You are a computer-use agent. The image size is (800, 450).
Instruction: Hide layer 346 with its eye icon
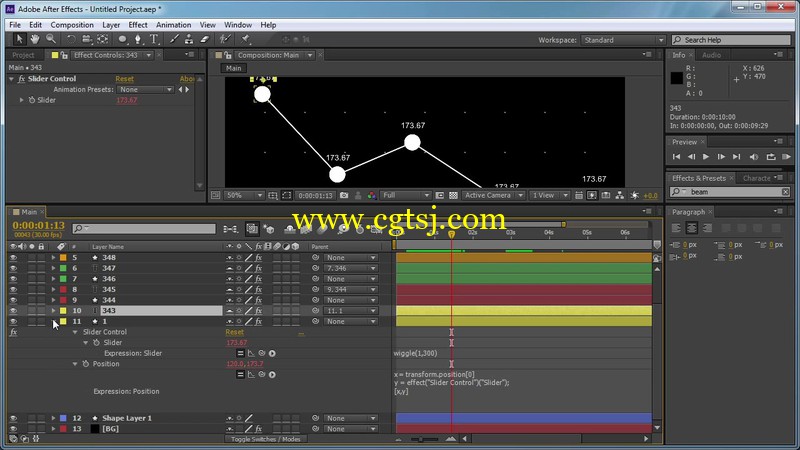pos(13,279)
